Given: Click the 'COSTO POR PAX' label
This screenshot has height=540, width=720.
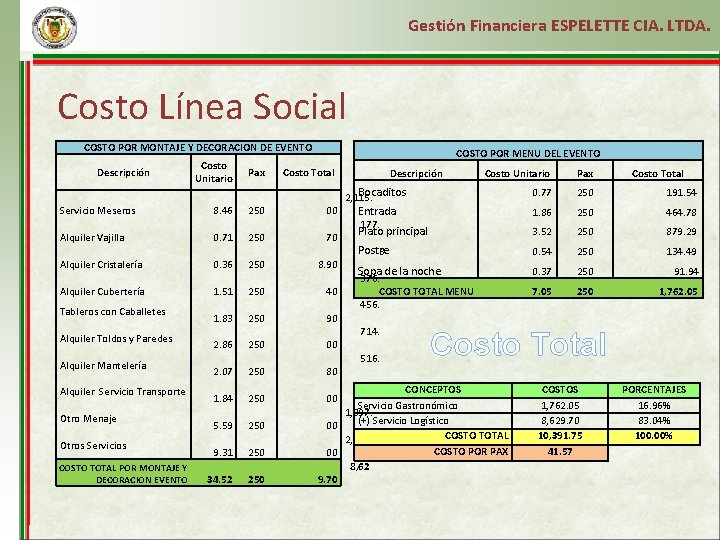Looking at the screenshot, I should click(x=471, y=452).
